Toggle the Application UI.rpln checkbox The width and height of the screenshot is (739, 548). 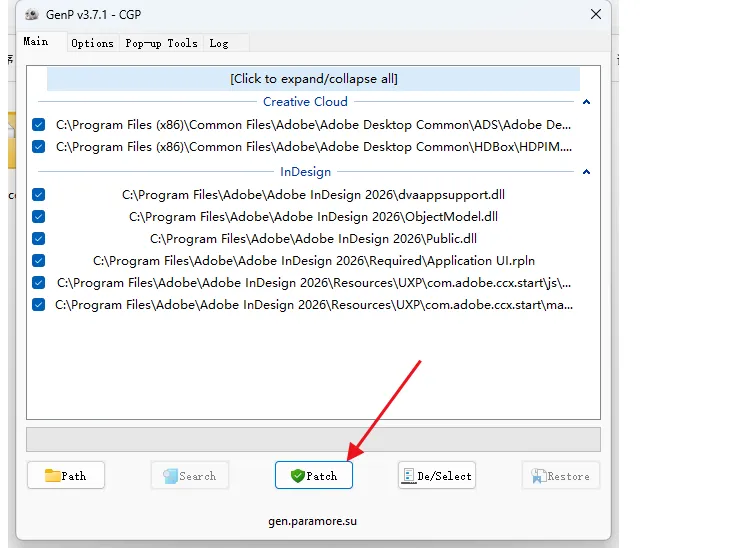[39, 261]
